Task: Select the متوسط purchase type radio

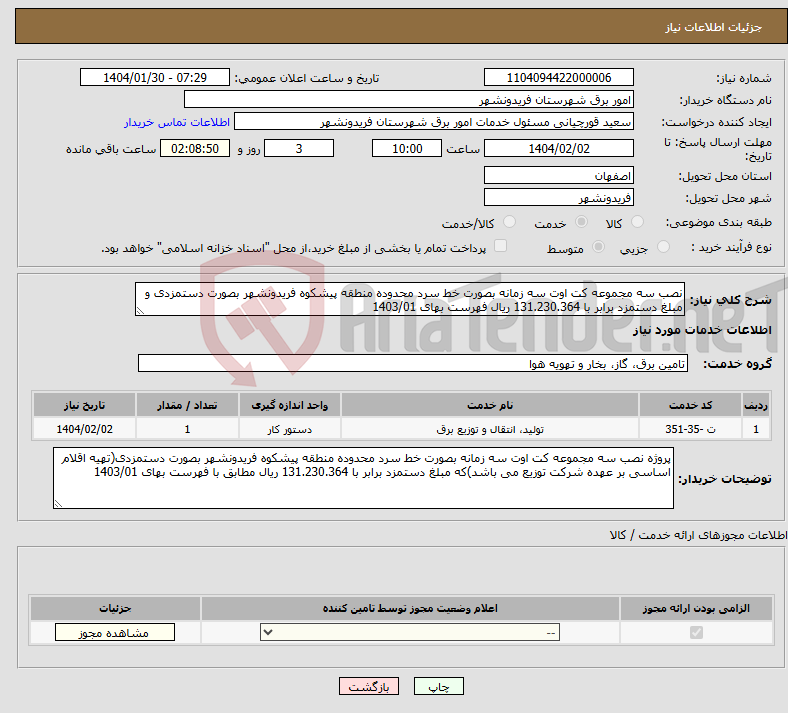Action: (x=598, y=246)
